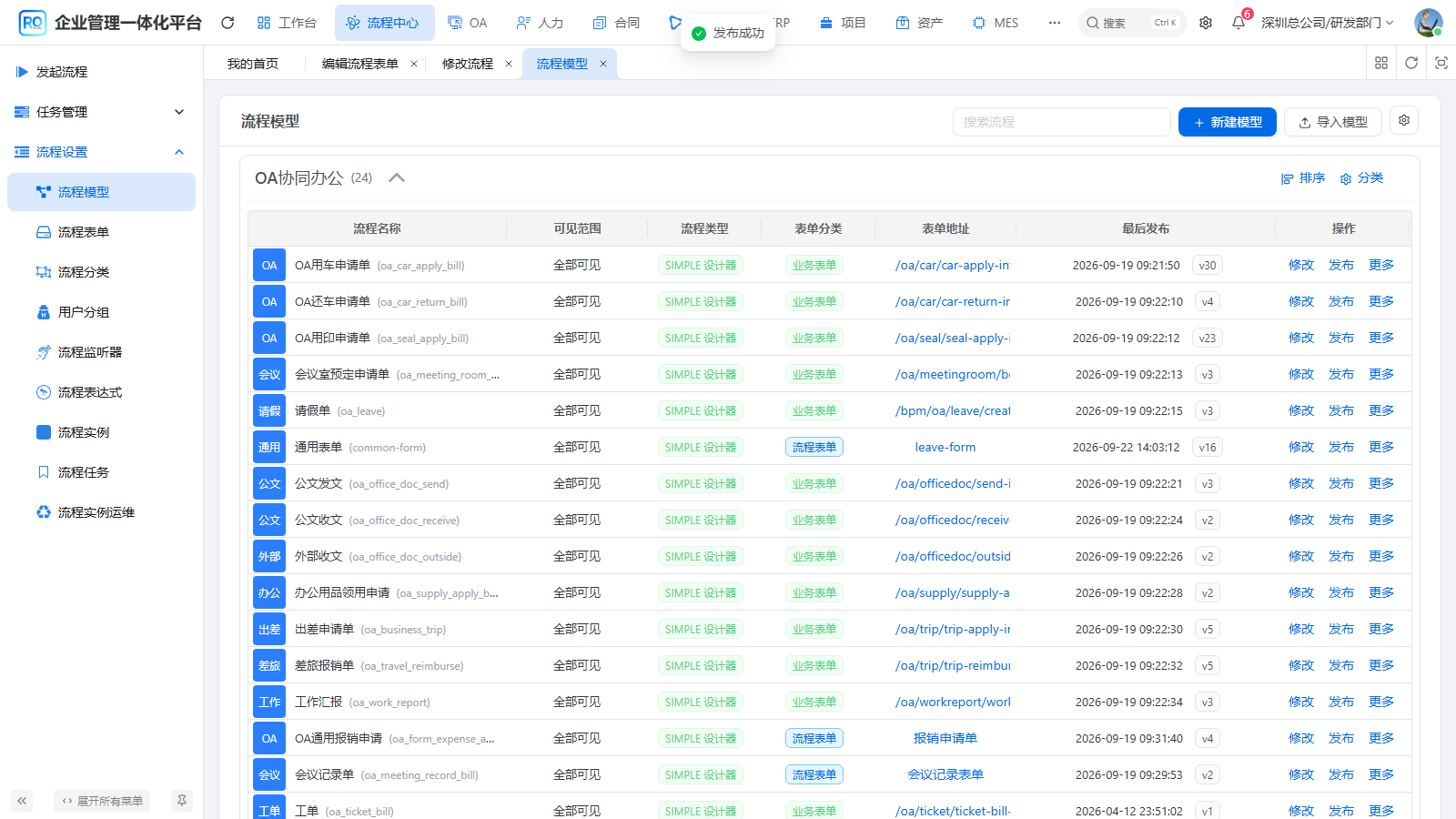Click the user avatar picture
This screenshot has width=1456, height=819.
point(1428,23)
